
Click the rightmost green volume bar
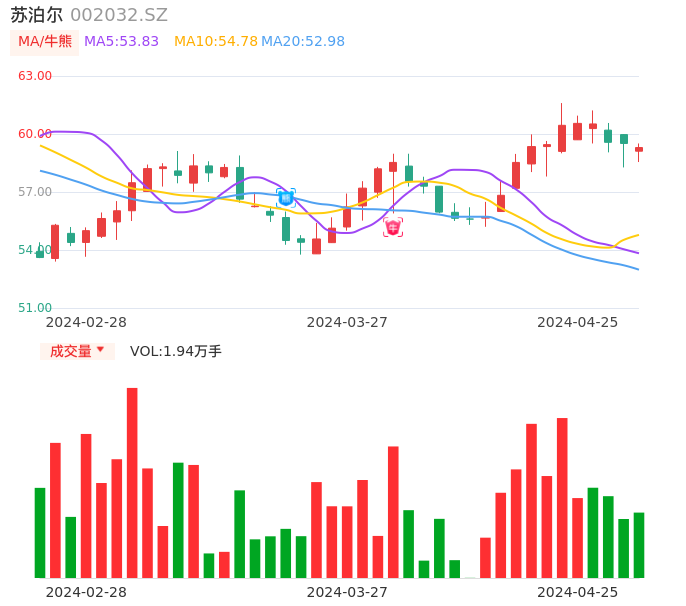click(x=639, y=545)
